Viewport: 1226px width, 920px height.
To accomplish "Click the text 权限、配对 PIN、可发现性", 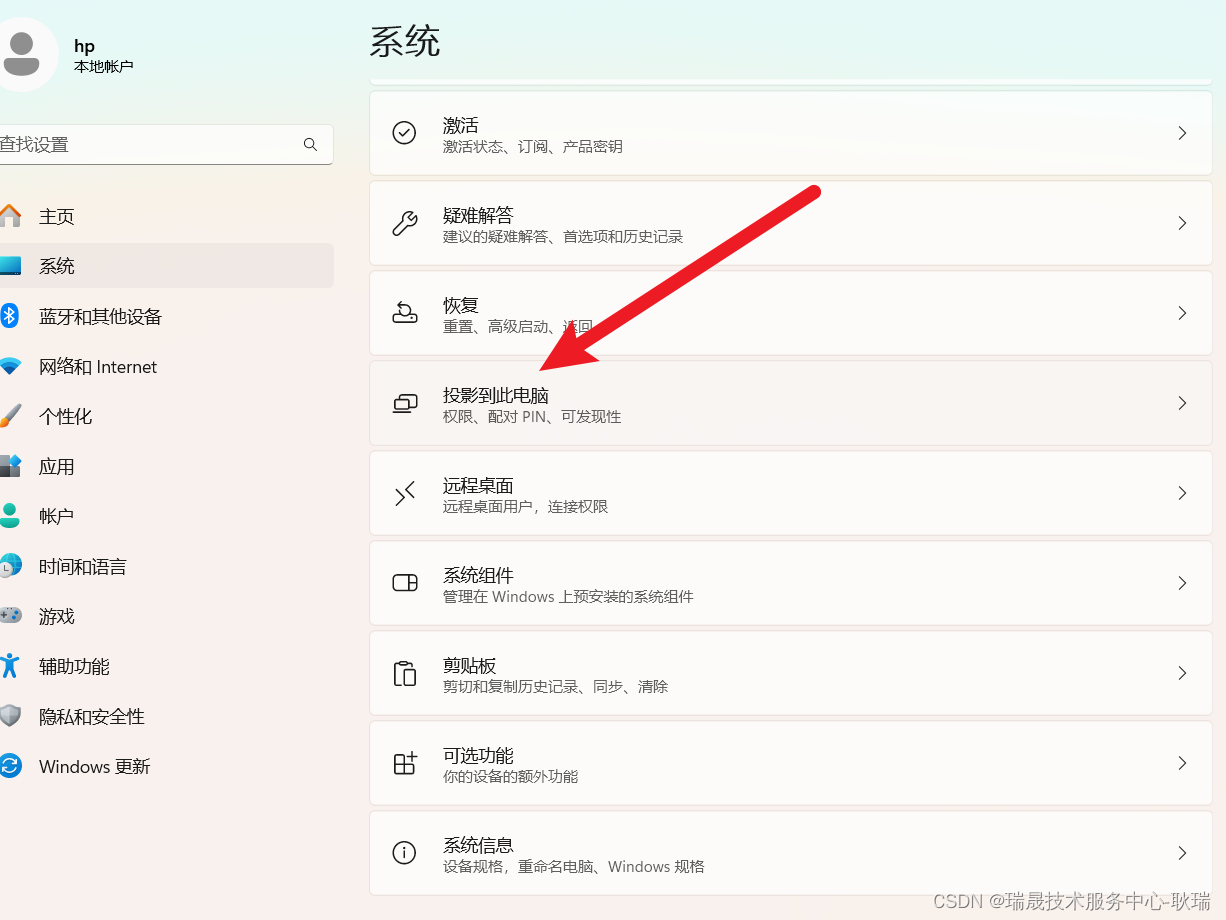I will pyautogui.click(x=532, y=417).
